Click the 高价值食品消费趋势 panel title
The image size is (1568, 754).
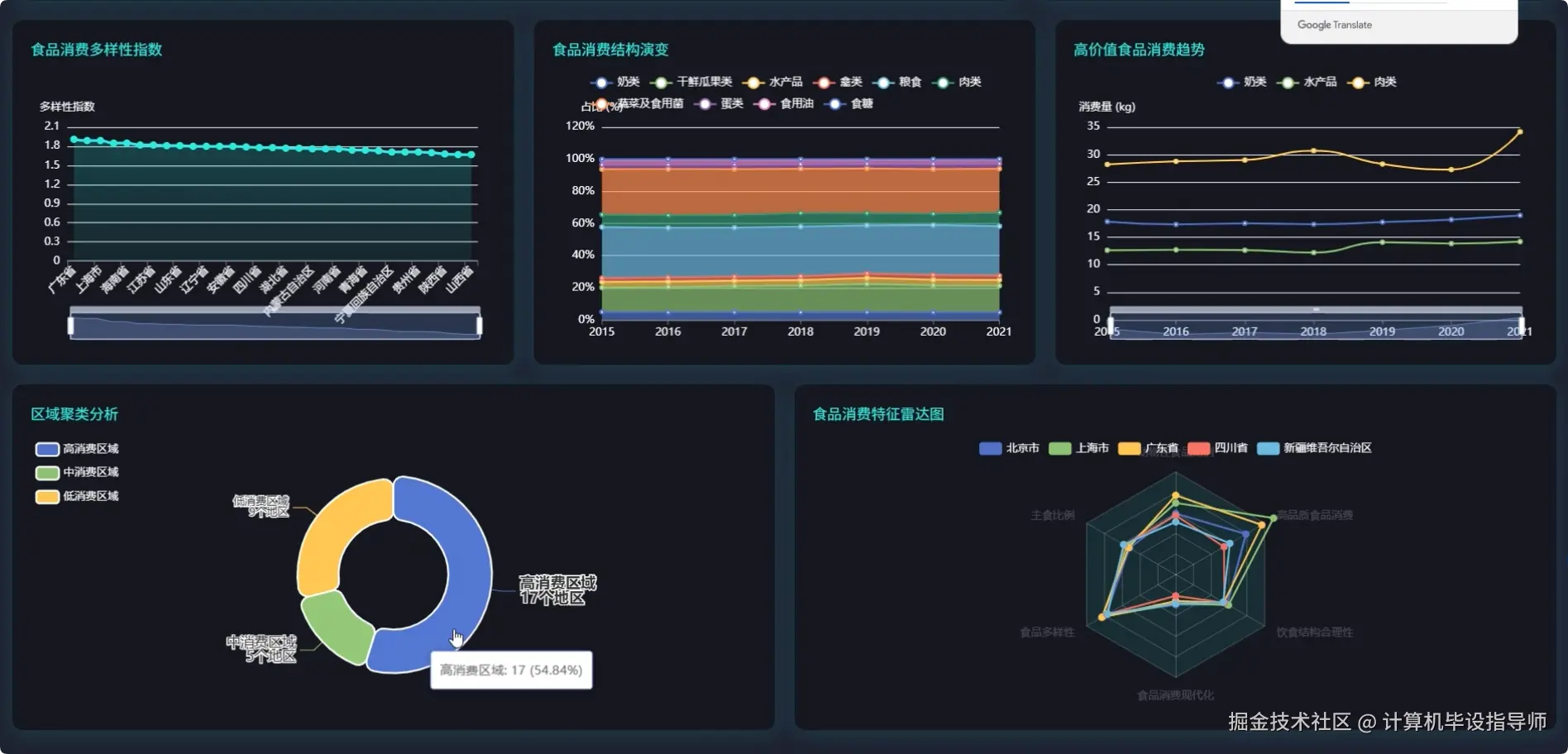click(x=1139, y=50)
